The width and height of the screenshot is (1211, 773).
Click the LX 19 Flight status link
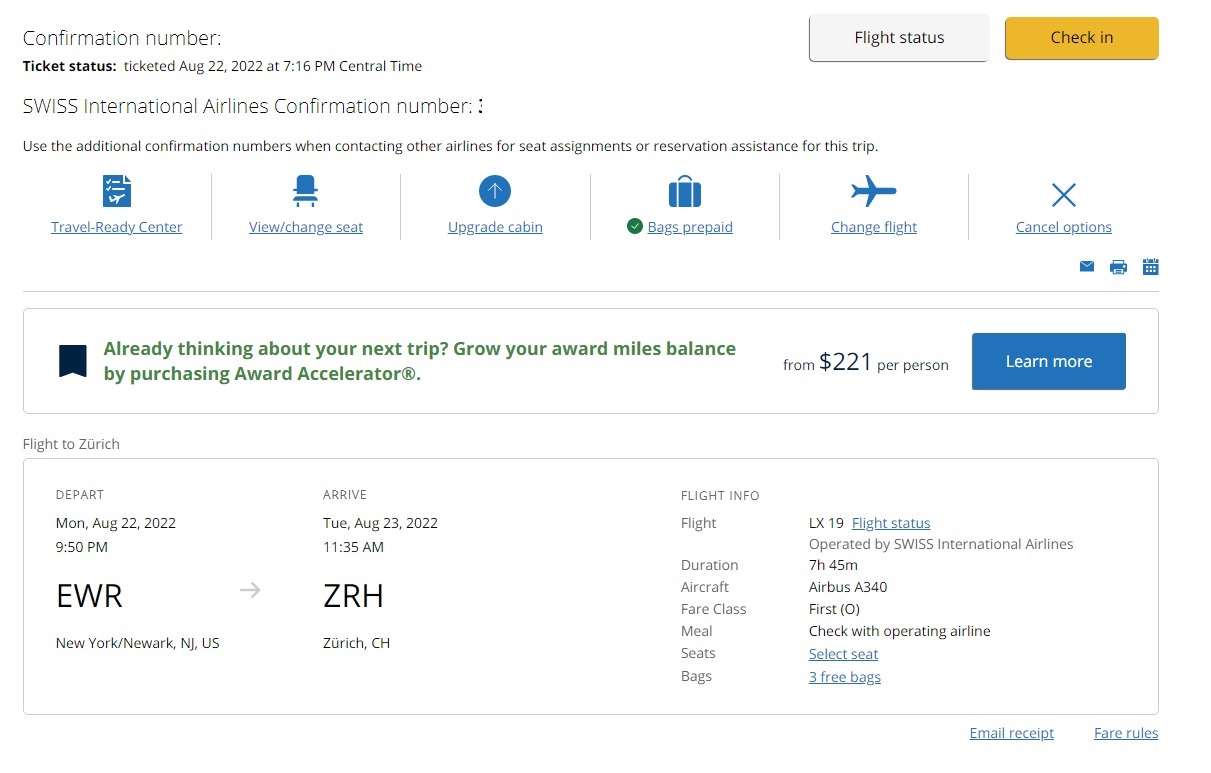(891, 523)
